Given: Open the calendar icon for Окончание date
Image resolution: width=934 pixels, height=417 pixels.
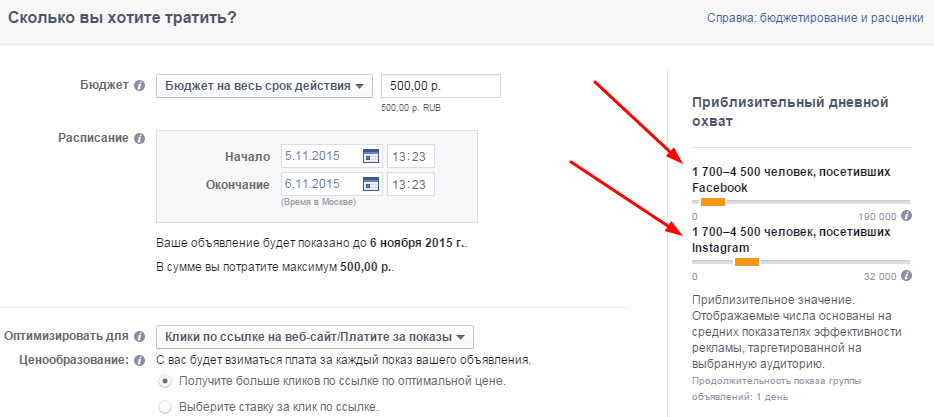Looking at the screenshot, I should click(371, 184).
